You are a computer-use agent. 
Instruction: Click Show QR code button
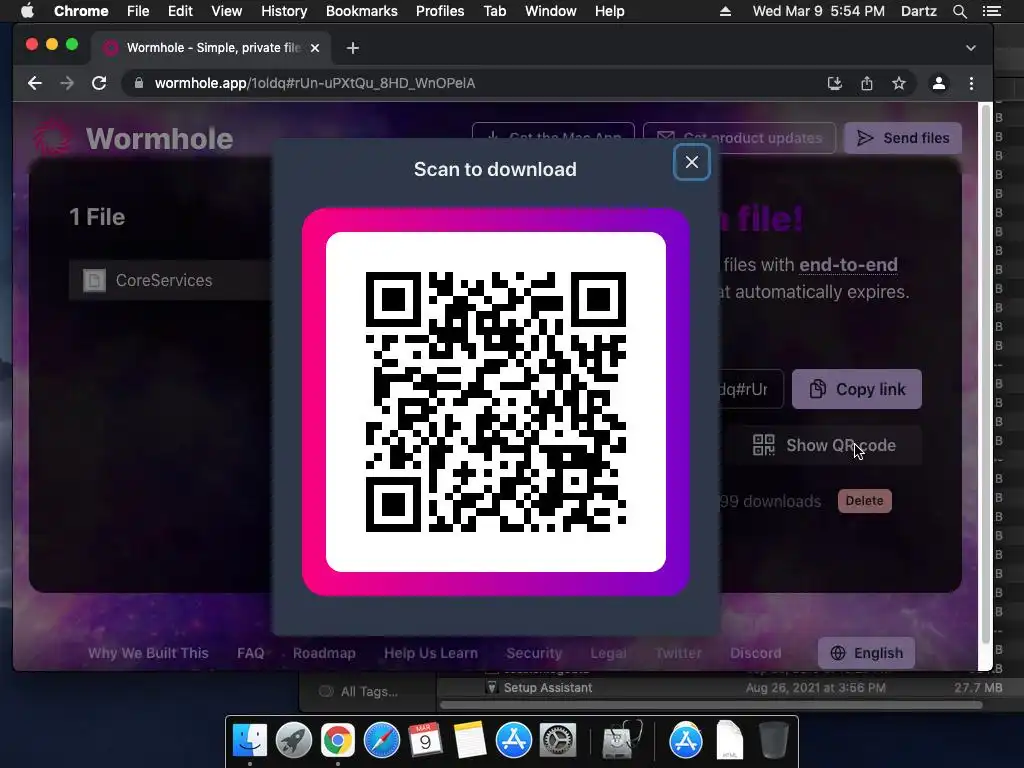click(x=824, y=445)
